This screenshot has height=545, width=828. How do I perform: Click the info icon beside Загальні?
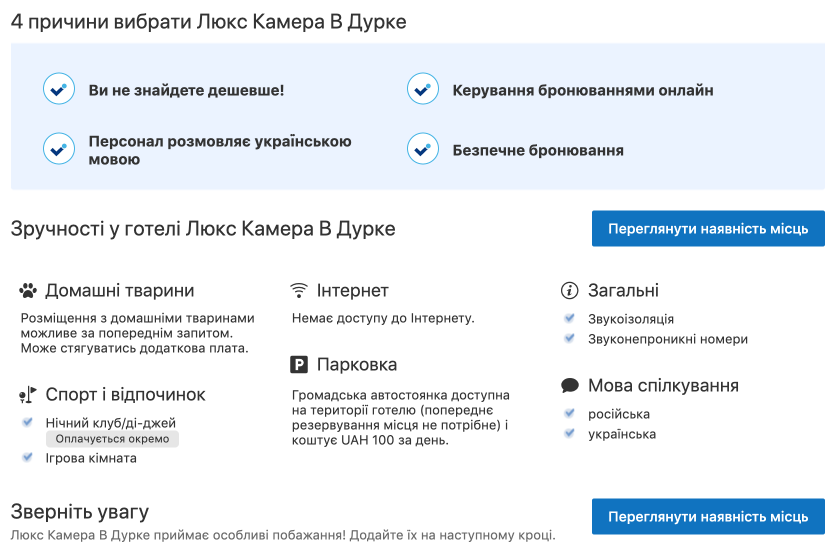(570, 291)
